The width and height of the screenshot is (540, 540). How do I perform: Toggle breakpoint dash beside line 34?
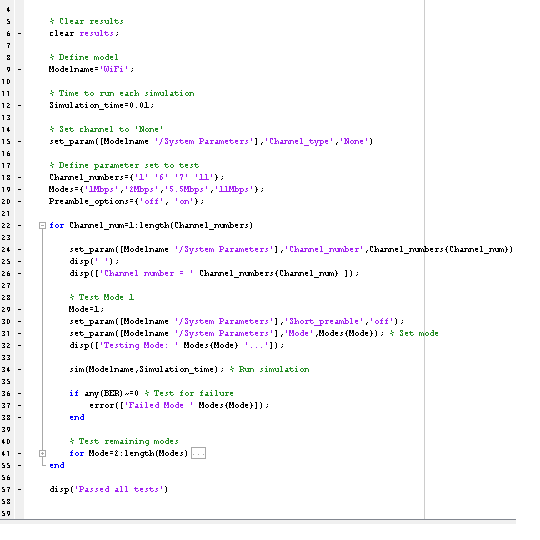tap(20, 370)
